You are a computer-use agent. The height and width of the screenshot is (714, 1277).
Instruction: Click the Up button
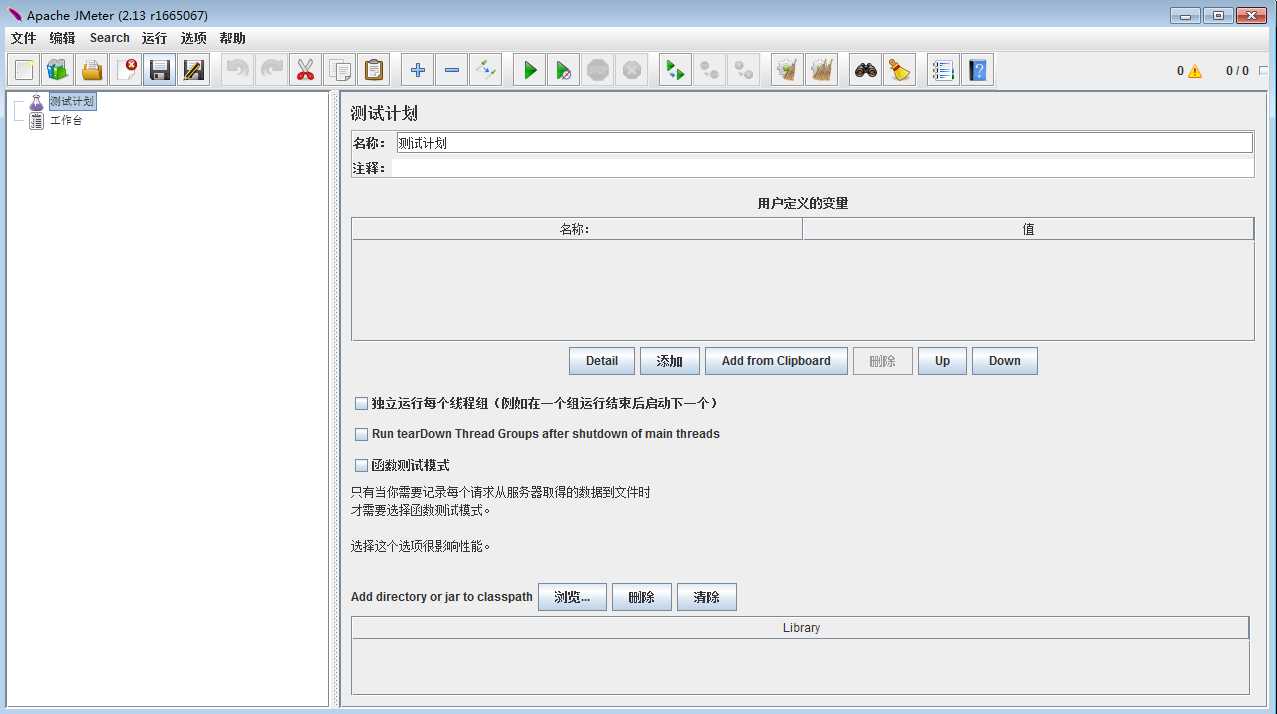[942, 361]
